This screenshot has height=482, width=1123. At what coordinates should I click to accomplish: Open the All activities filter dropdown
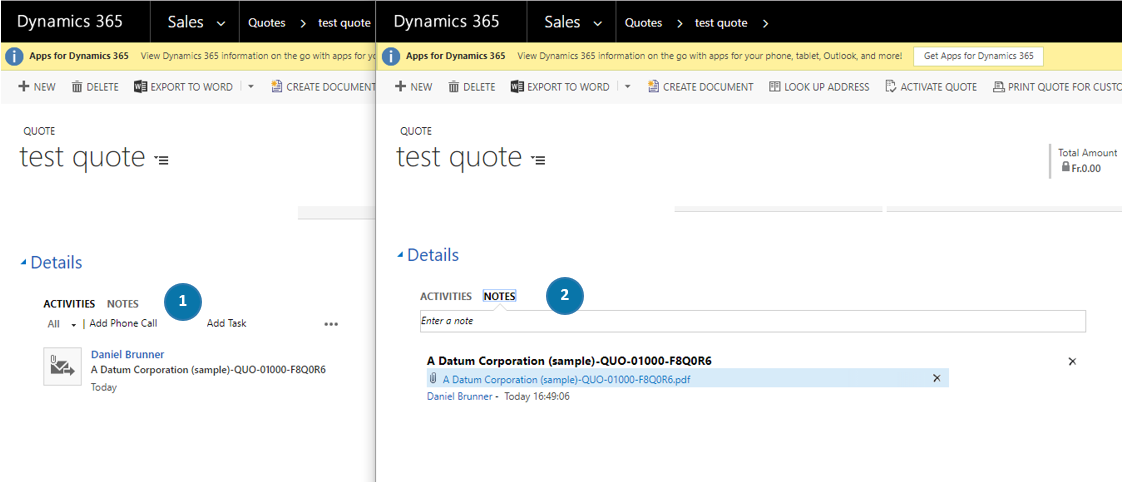(62, 324)
